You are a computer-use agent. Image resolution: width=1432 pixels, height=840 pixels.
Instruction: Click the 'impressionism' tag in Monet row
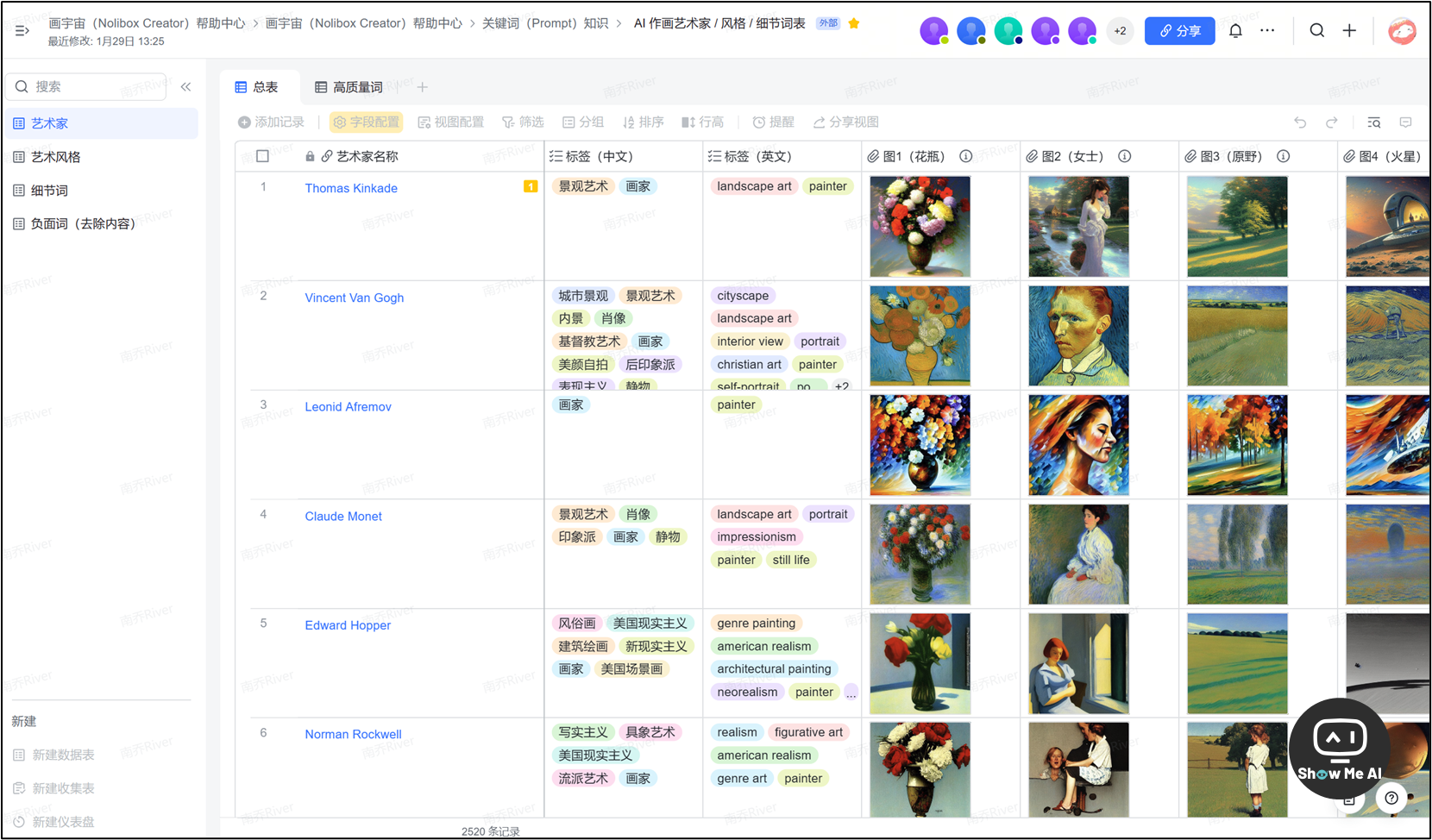(757, 536)
